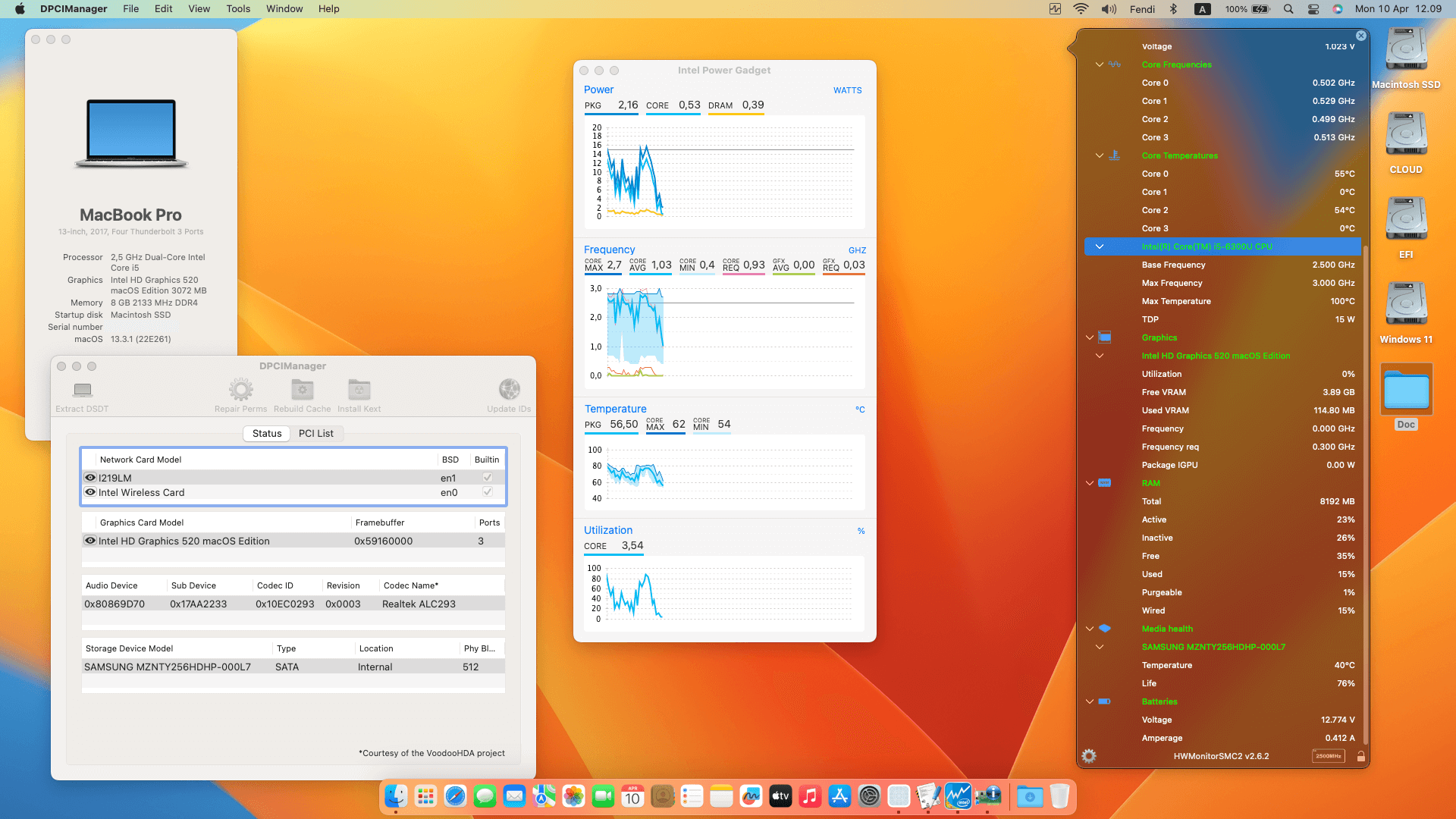
Task: Switch to the PCI List tab
Action: (x=315, y=433)
